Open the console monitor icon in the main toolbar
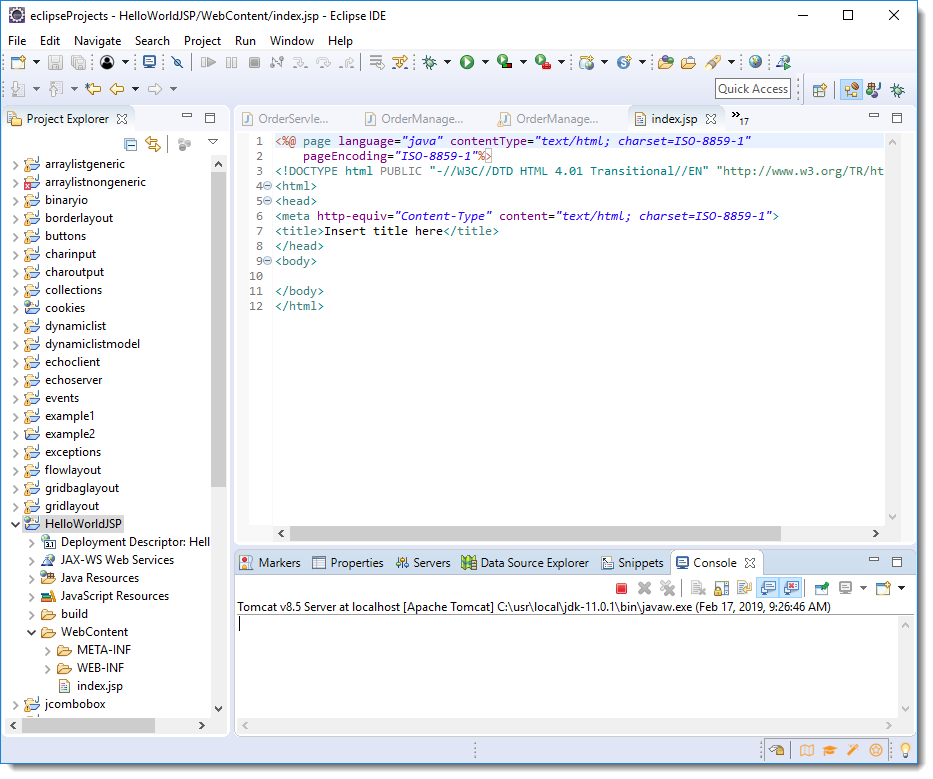Image resolution: width=933 pixels, height=779 pixels. tap(150, 62)
